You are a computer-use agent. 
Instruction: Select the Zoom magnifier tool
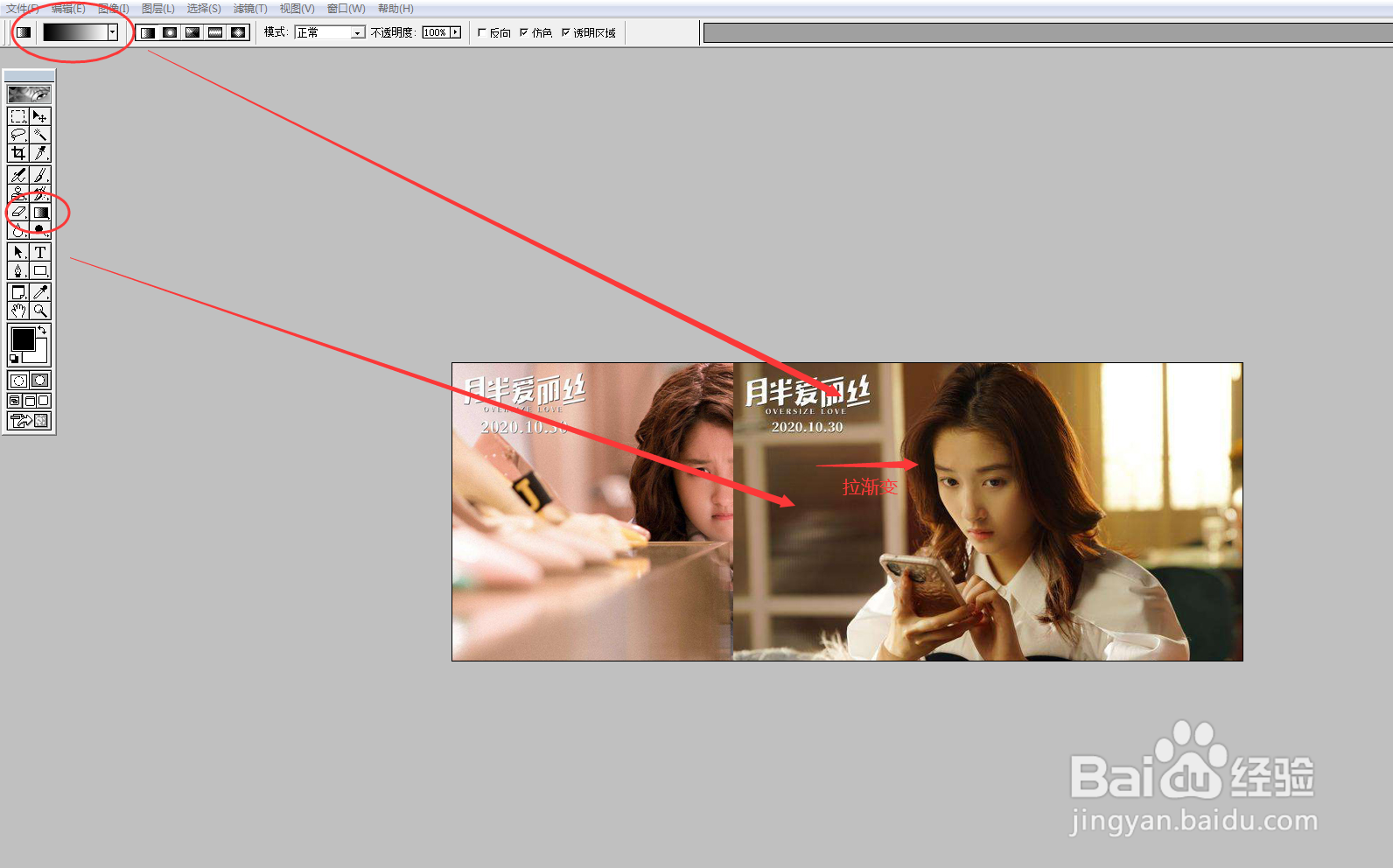[x=40, y=311]
